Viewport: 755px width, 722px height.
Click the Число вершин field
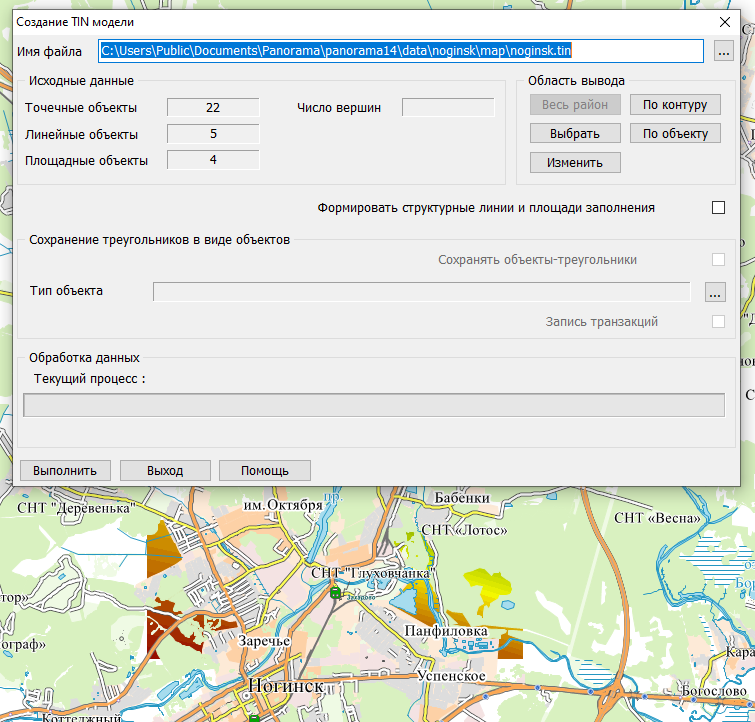[448, 108]
